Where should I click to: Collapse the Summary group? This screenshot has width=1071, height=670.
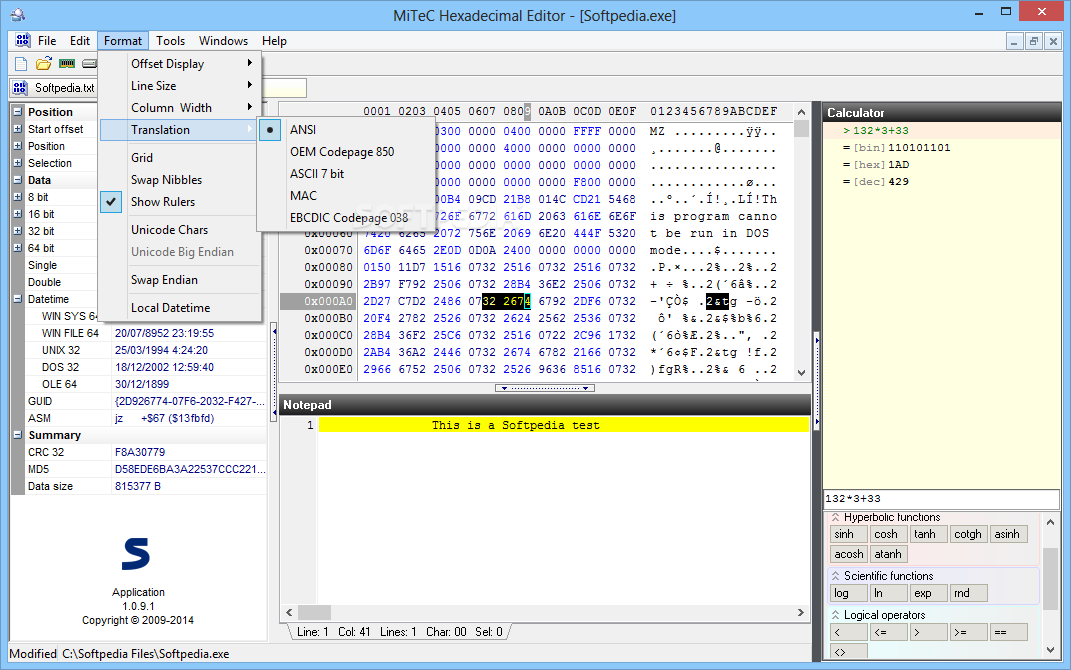(18, 434)
